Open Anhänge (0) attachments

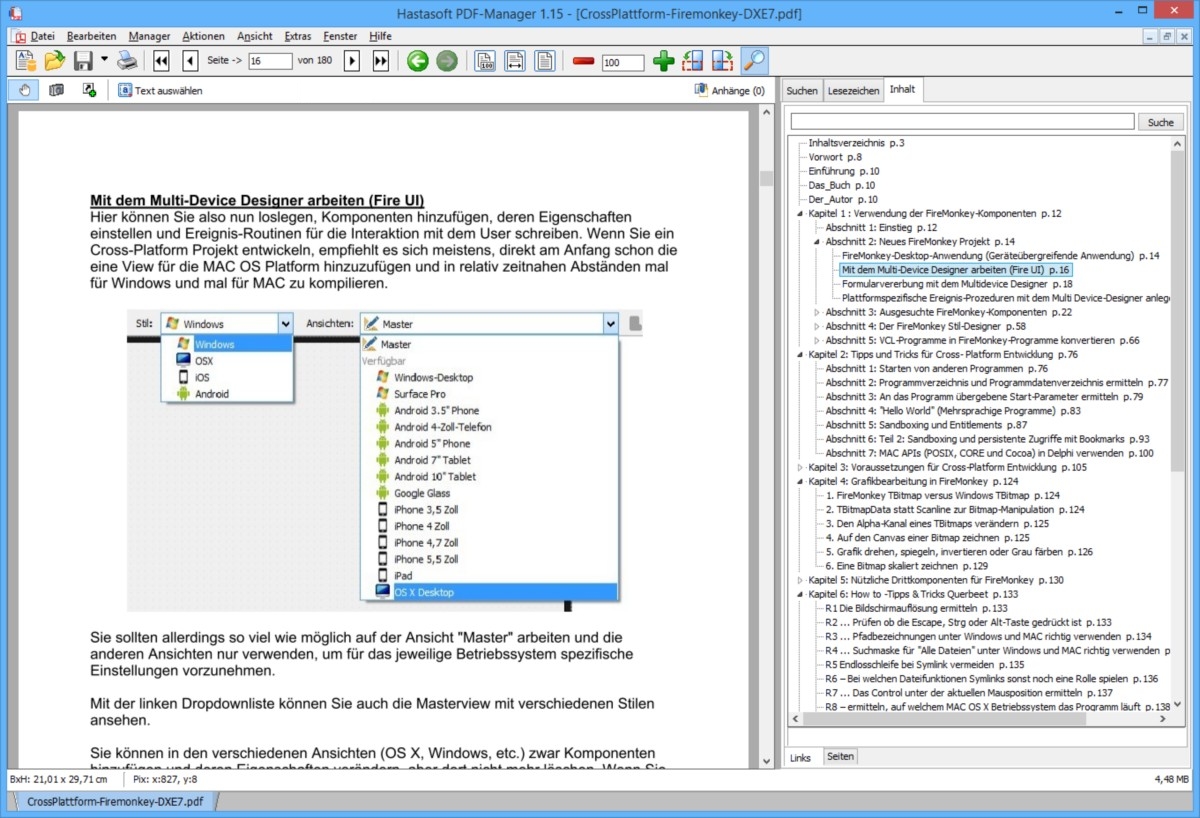(729, 90)
